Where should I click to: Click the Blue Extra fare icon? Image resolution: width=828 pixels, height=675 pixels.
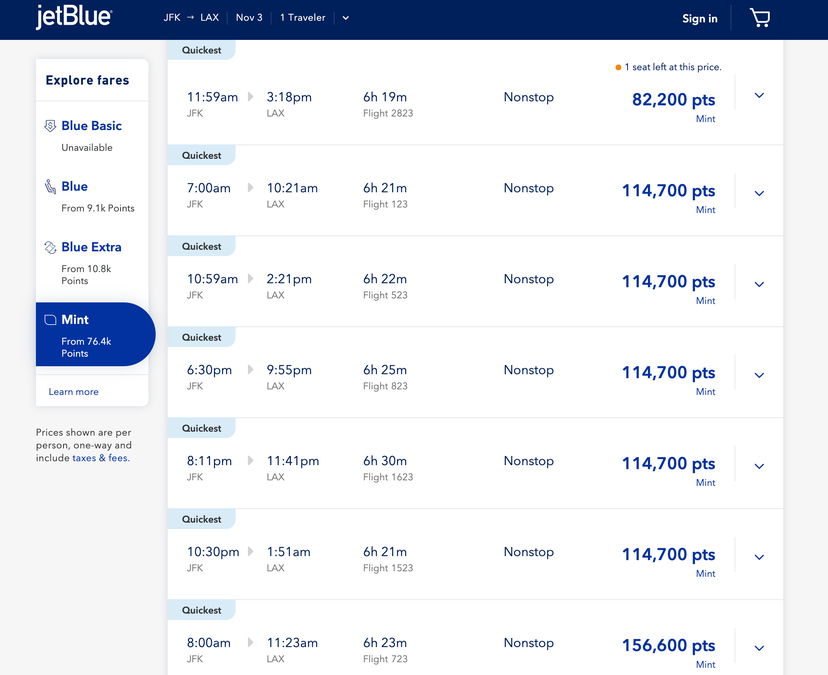(51, 247)
